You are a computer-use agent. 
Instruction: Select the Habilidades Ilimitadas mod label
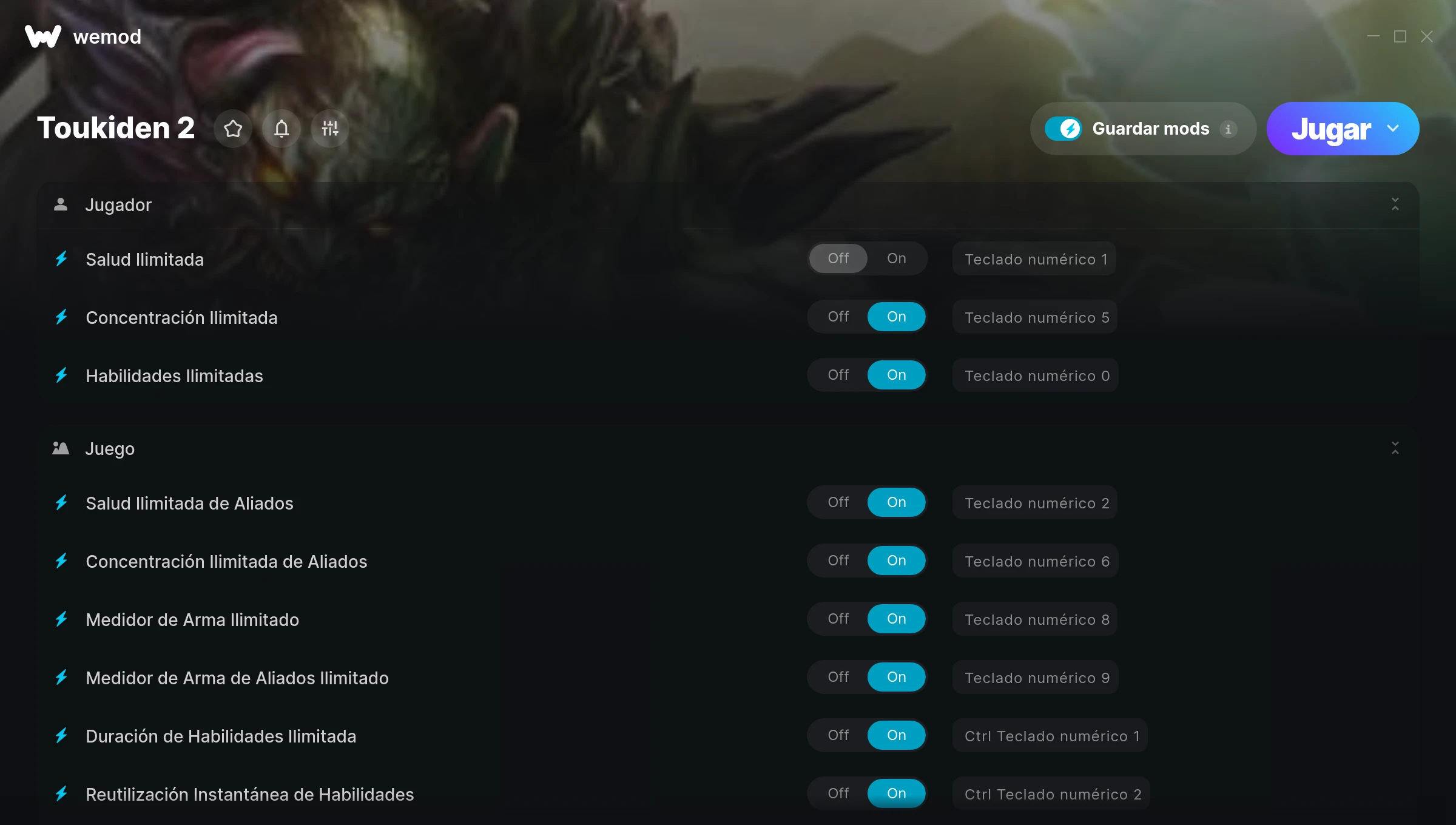[x=174, y=375]
